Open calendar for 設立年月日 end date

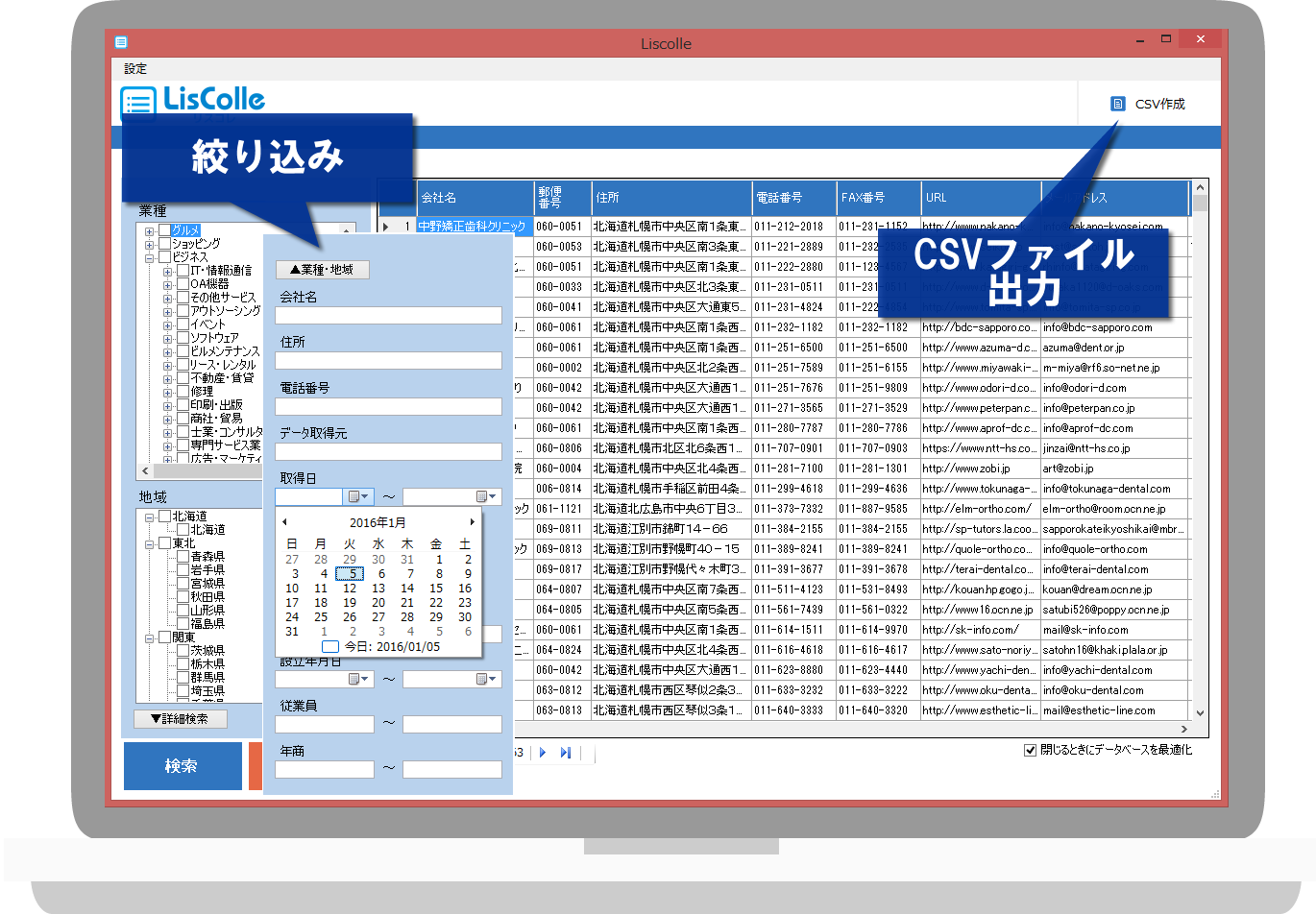click(x=487, y=679)
